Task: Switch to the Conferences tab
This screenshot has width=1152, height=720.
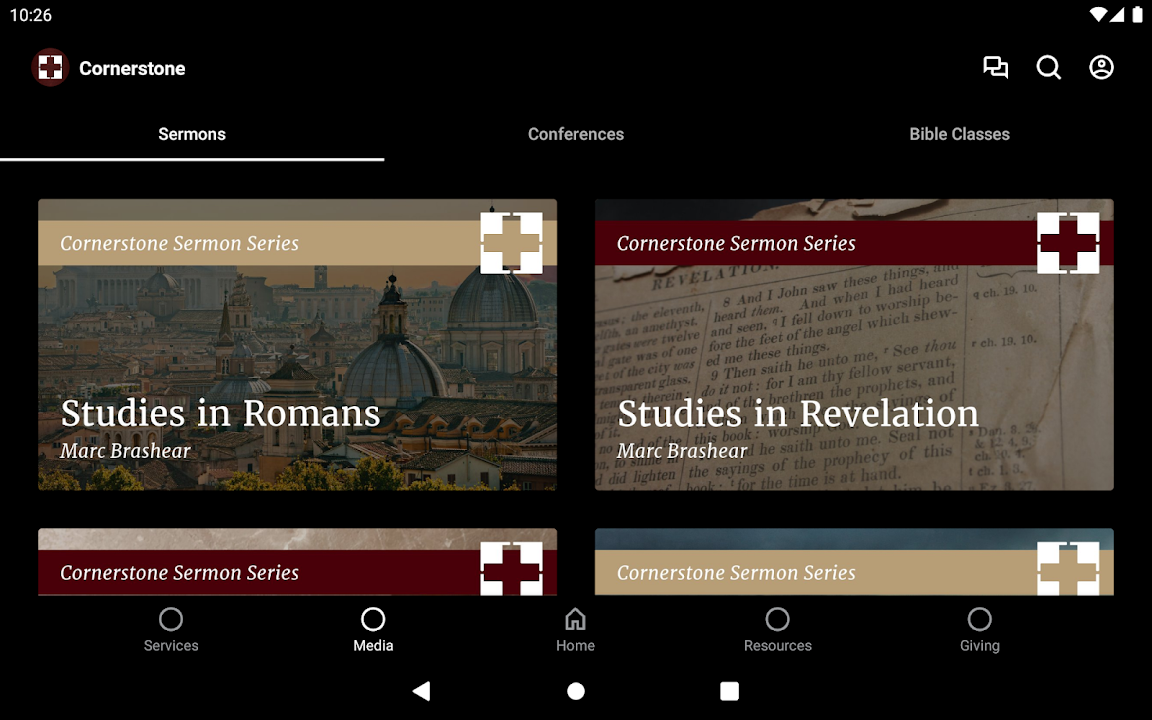Action: pos(576,134)
